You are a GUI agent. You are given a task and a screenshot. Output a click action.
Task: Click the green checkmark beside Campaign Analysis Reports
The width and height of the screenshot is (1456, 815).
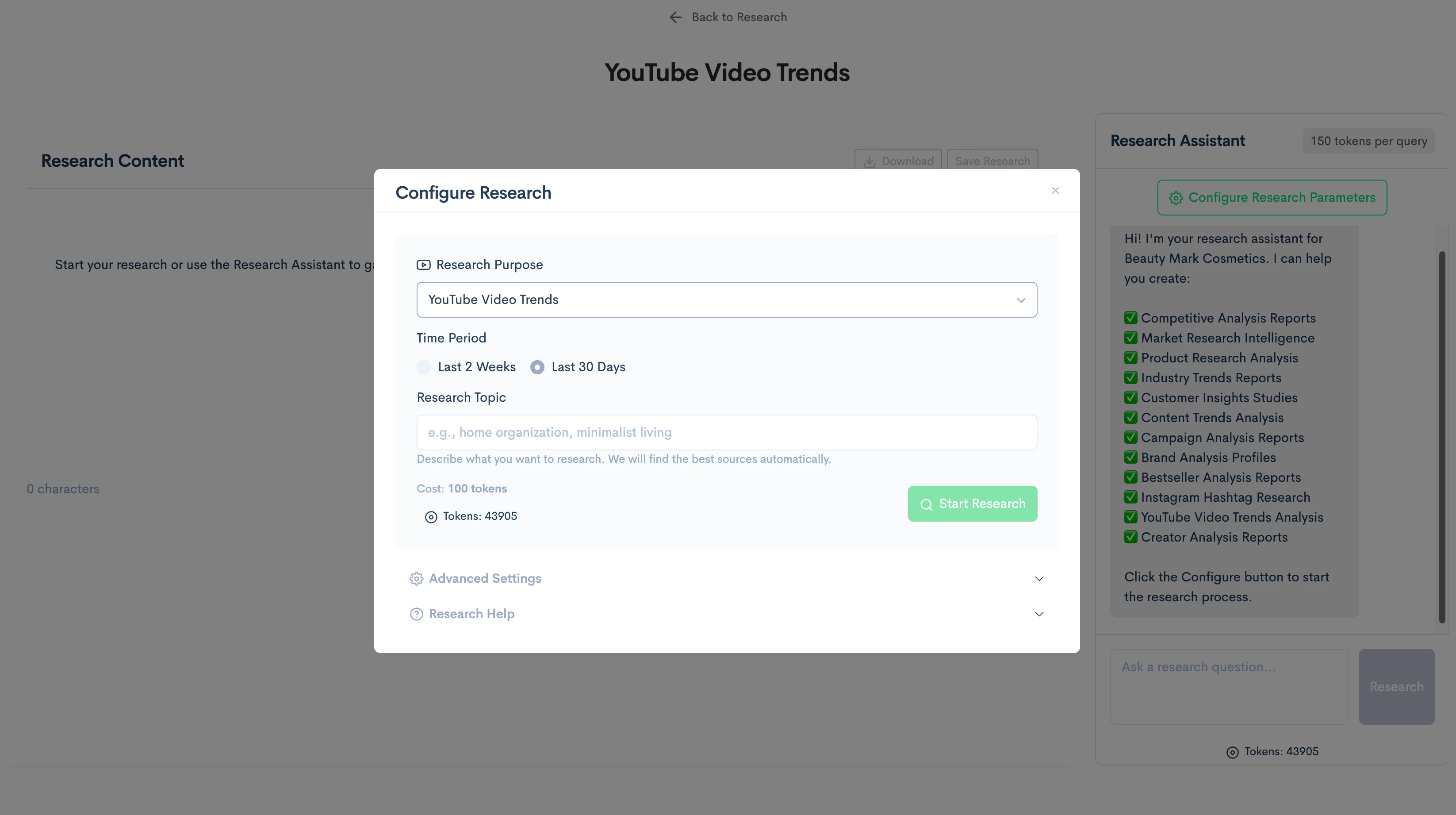pyautogui.click(x=1130, y=437)
